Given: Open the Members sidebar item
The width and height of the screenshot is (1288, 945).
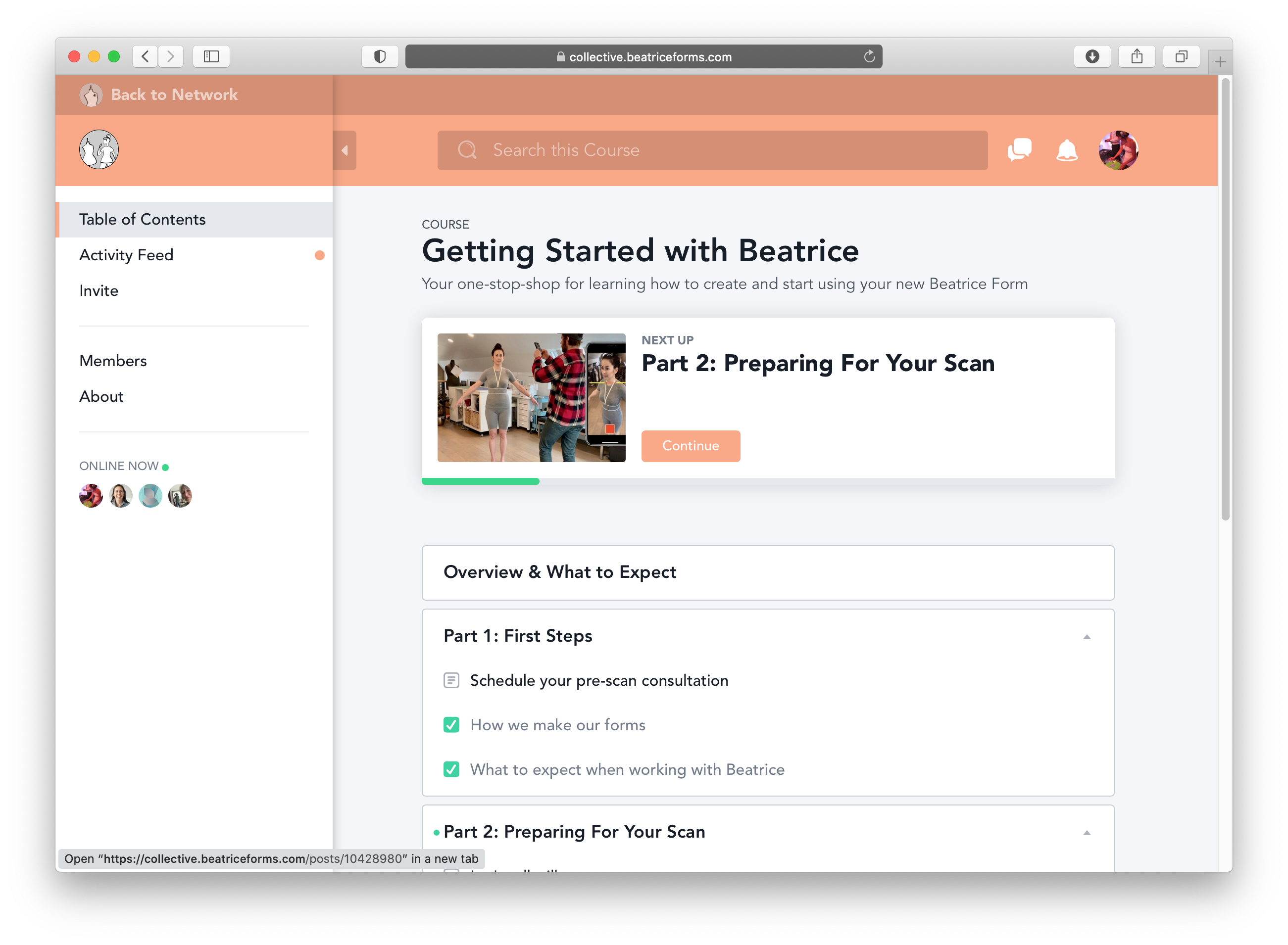Looking at the screenshot, I should (x=113, y=361).
